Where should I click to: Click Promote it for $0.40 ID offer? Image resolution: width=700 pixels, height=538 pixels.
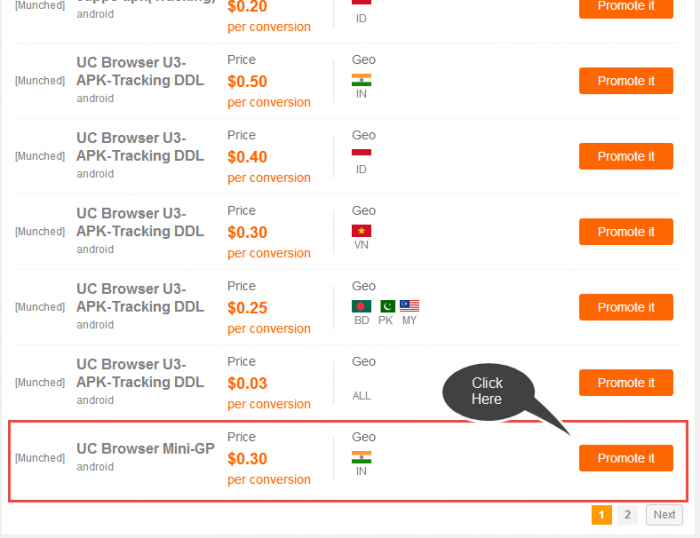point(626,156)
